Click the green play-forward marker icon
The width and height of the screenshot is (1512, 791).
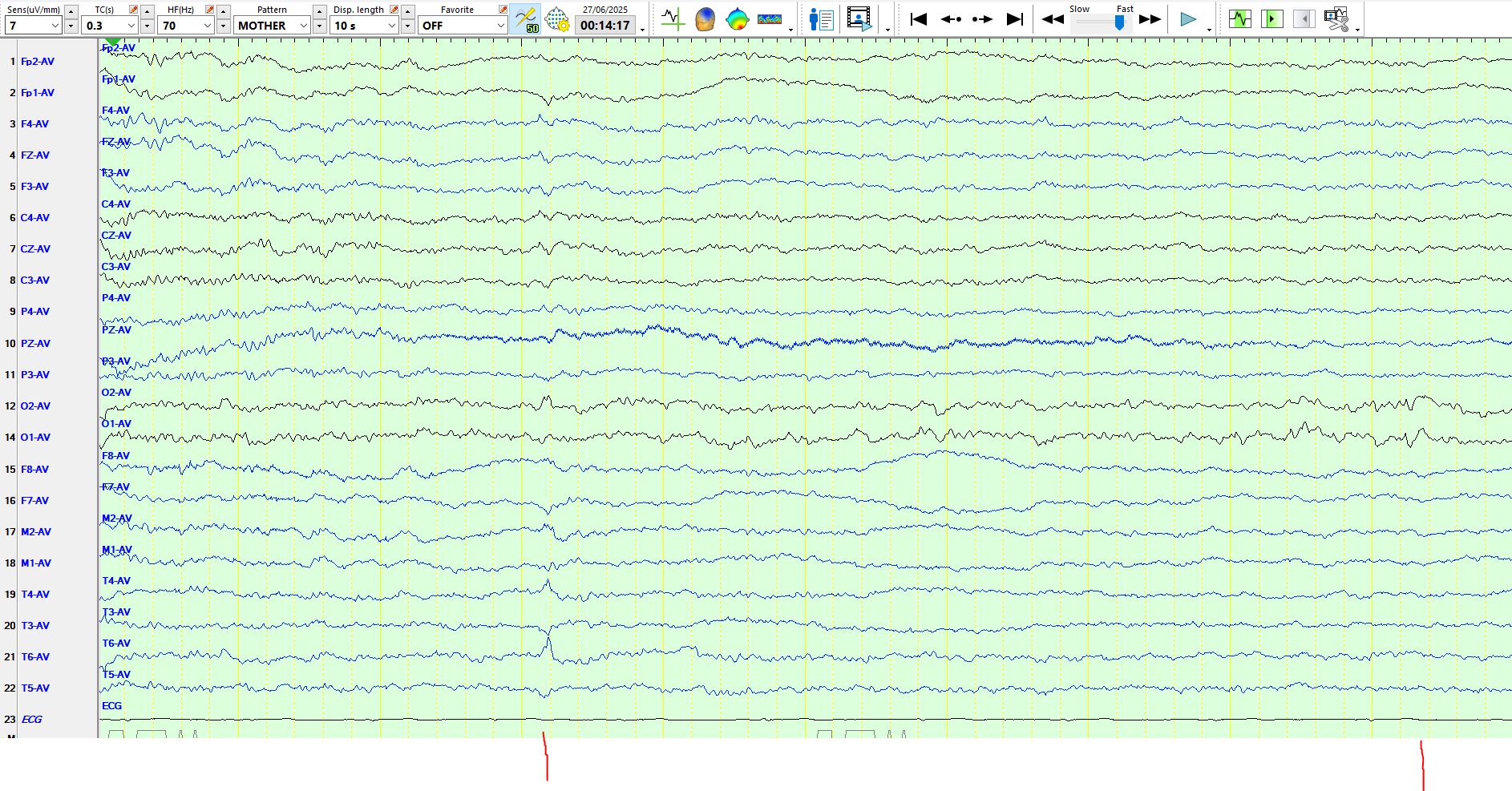[x=1272, y=18]
